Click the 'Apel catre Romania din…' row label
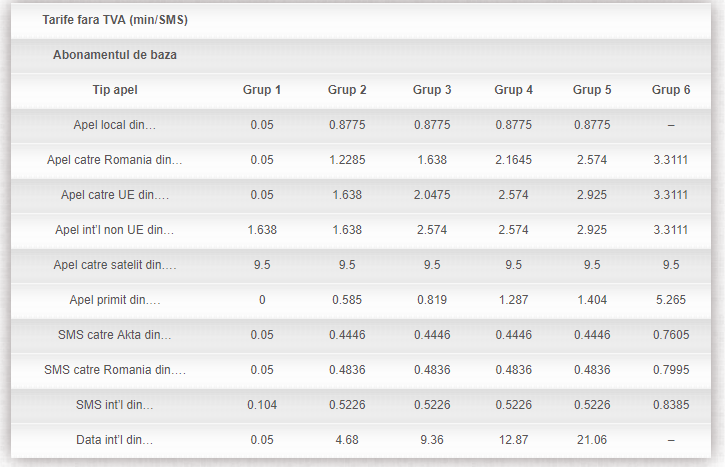725x467 pixels. [115, 160]
